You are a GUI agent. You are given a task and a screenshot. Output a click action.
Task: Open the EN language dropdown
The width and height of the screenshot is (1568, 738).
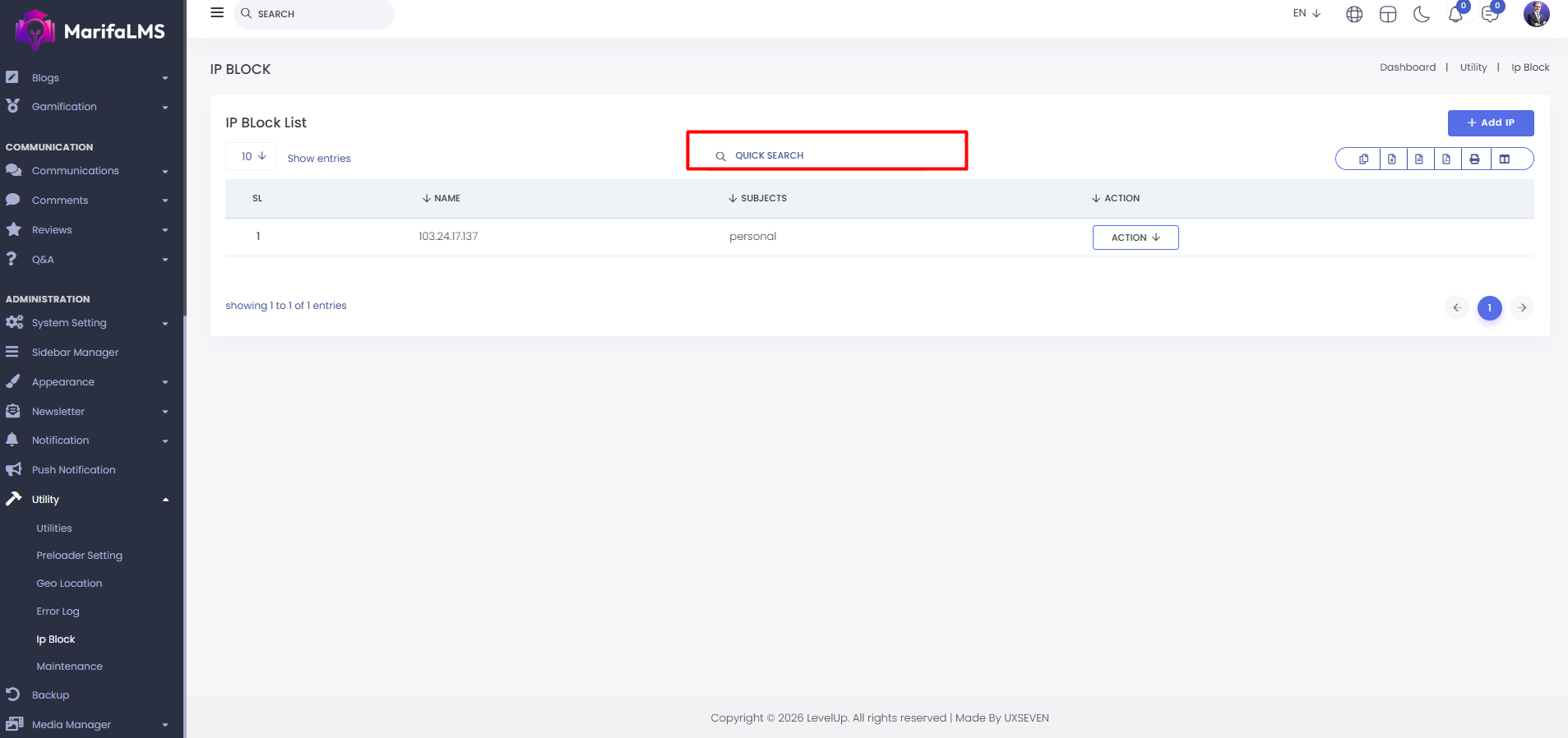click(1306, 13)
